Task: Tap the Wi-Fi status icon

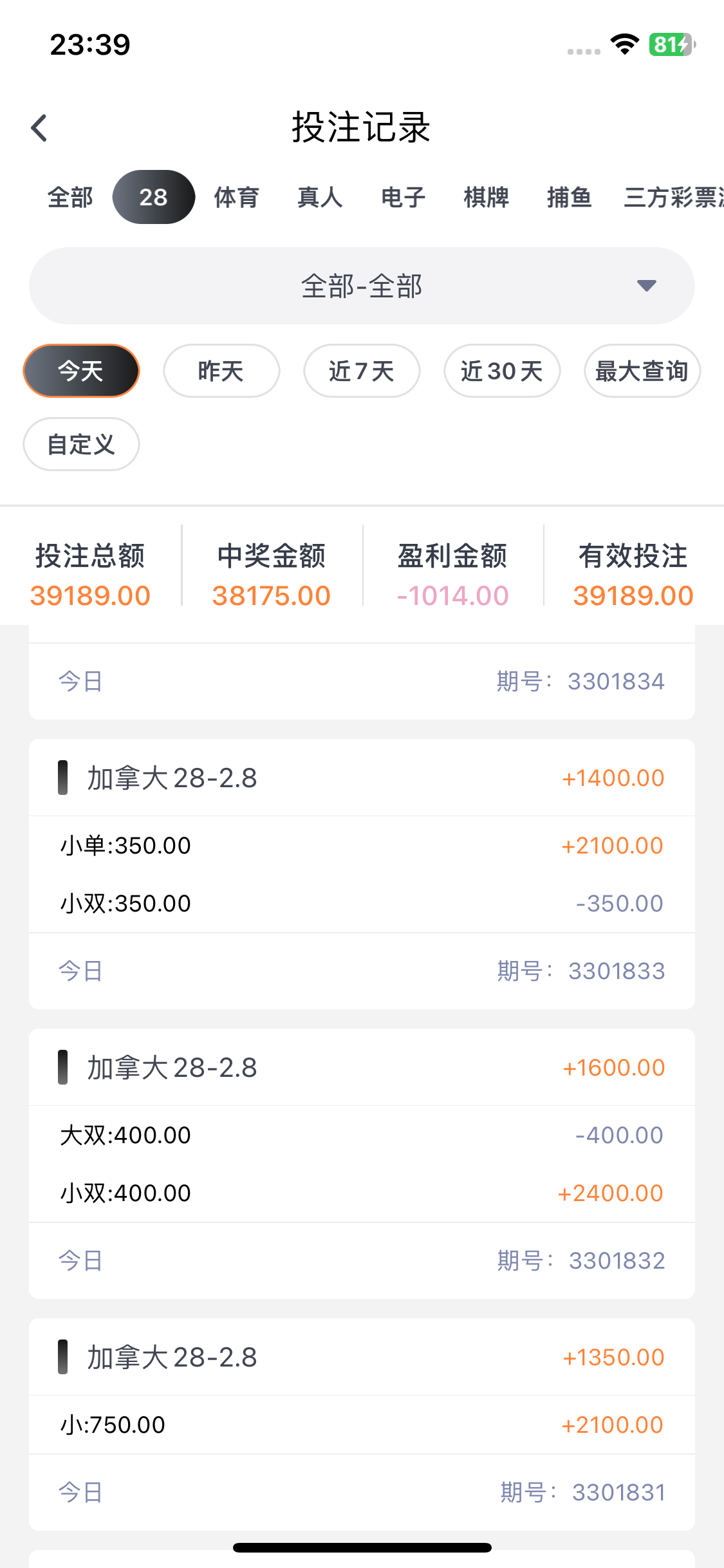Action: (624, 44)
